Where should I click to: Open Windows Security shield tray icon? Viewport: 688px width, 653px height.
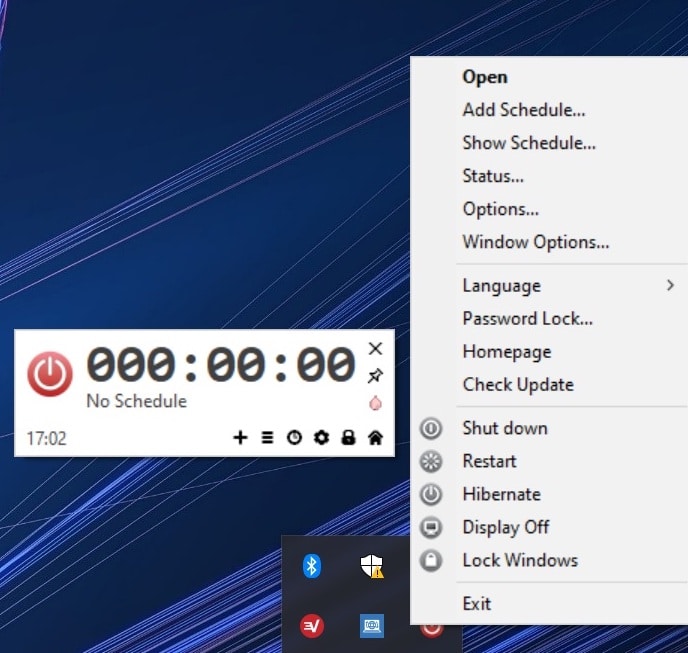(x=372, y=567)
